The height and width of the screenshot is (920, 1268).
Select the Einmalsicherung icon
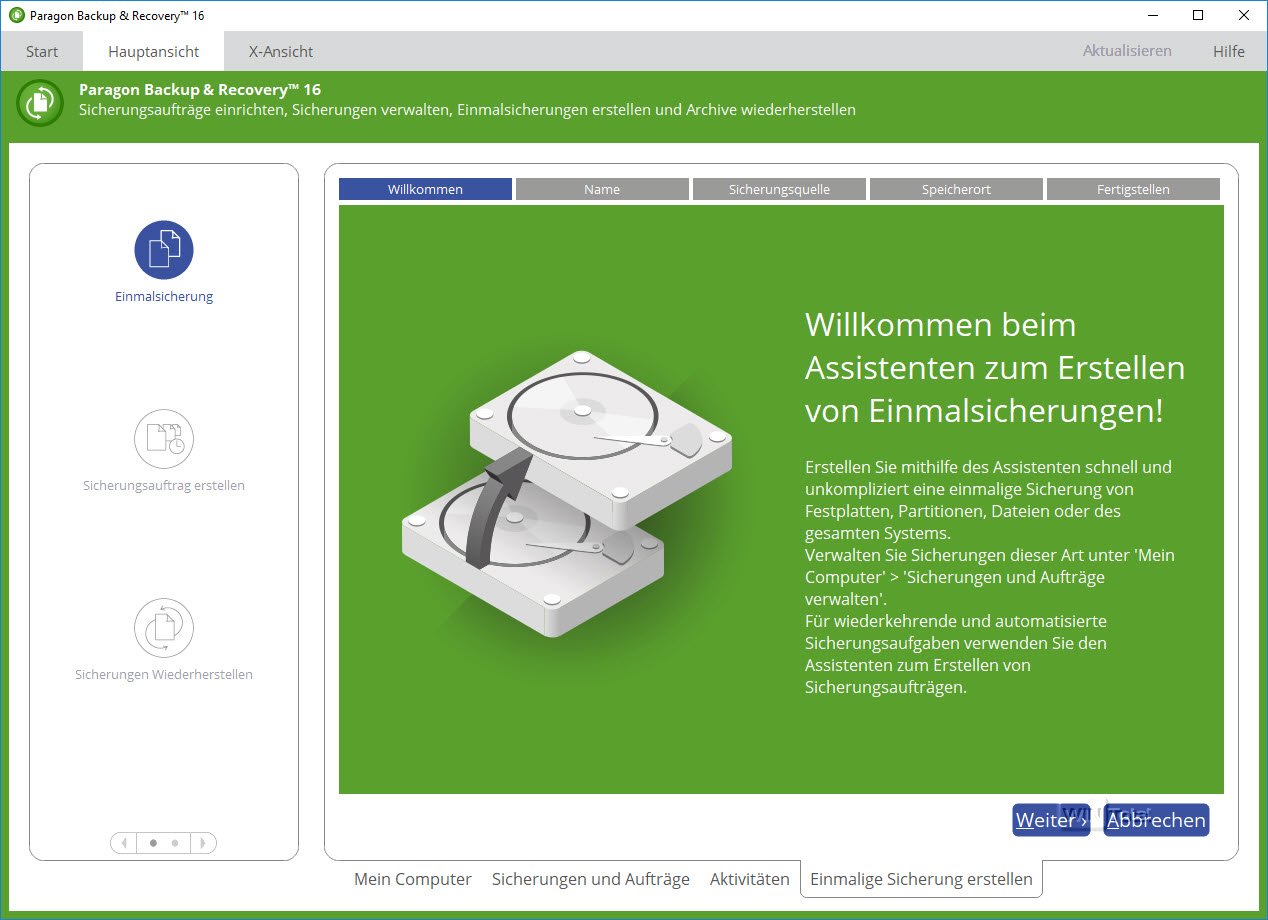(164, 250)
